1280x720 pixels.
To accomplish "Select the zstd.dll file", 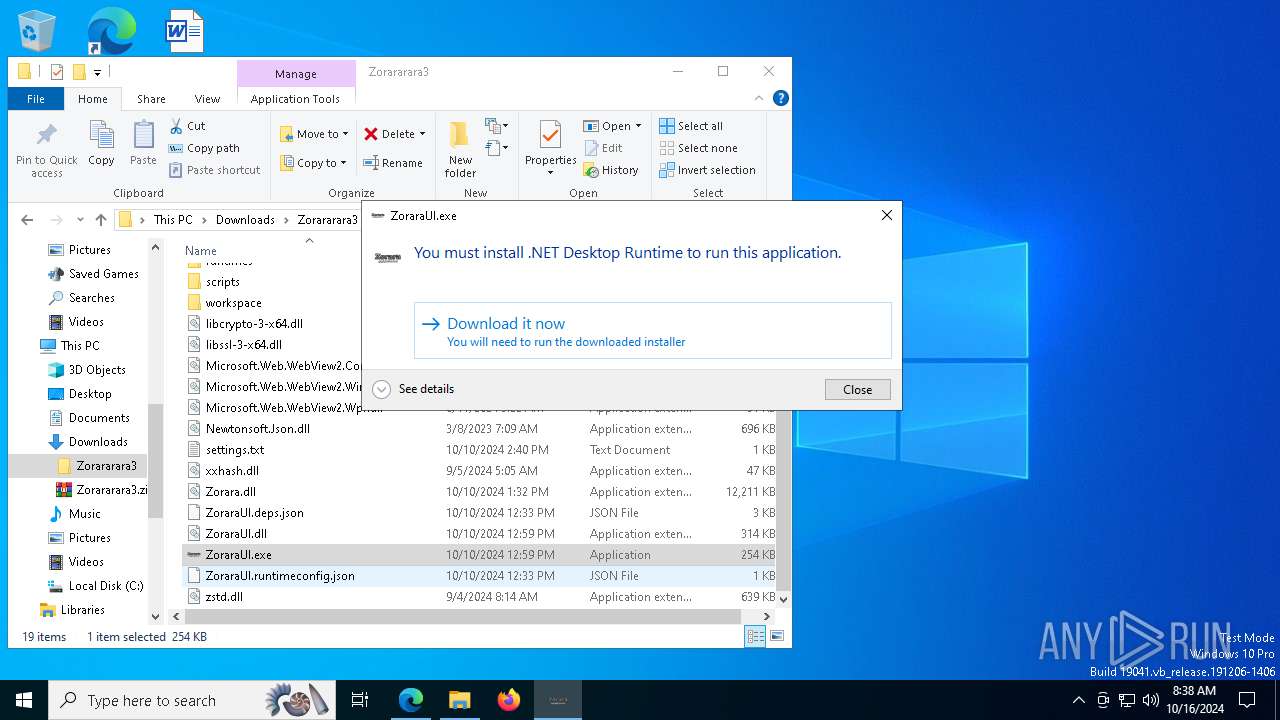I will (224, 597).
